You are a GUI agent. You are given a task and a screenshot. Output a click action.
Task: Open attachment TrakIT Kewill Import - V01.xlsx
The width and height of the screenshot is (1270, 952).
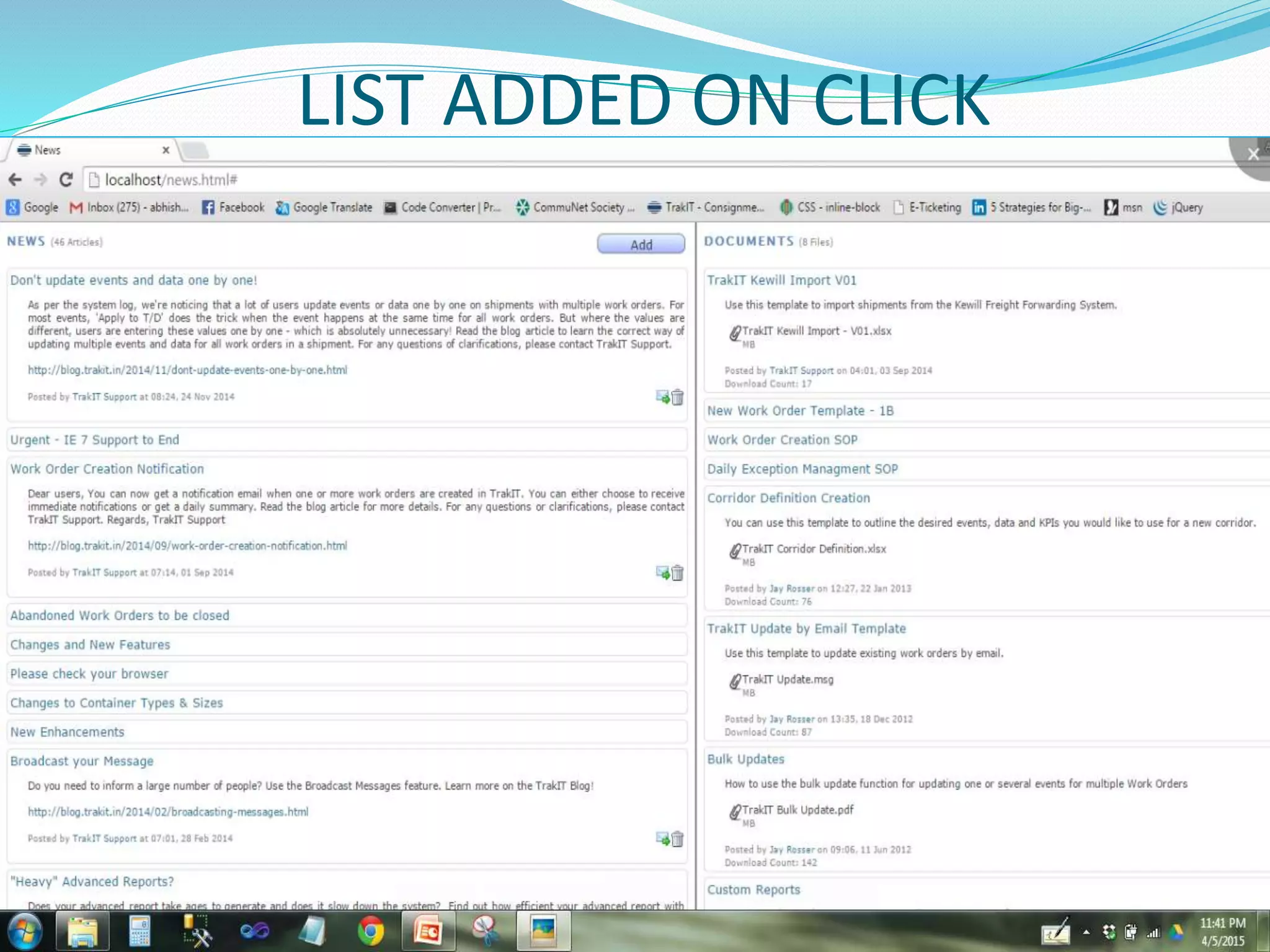(816, 331)
